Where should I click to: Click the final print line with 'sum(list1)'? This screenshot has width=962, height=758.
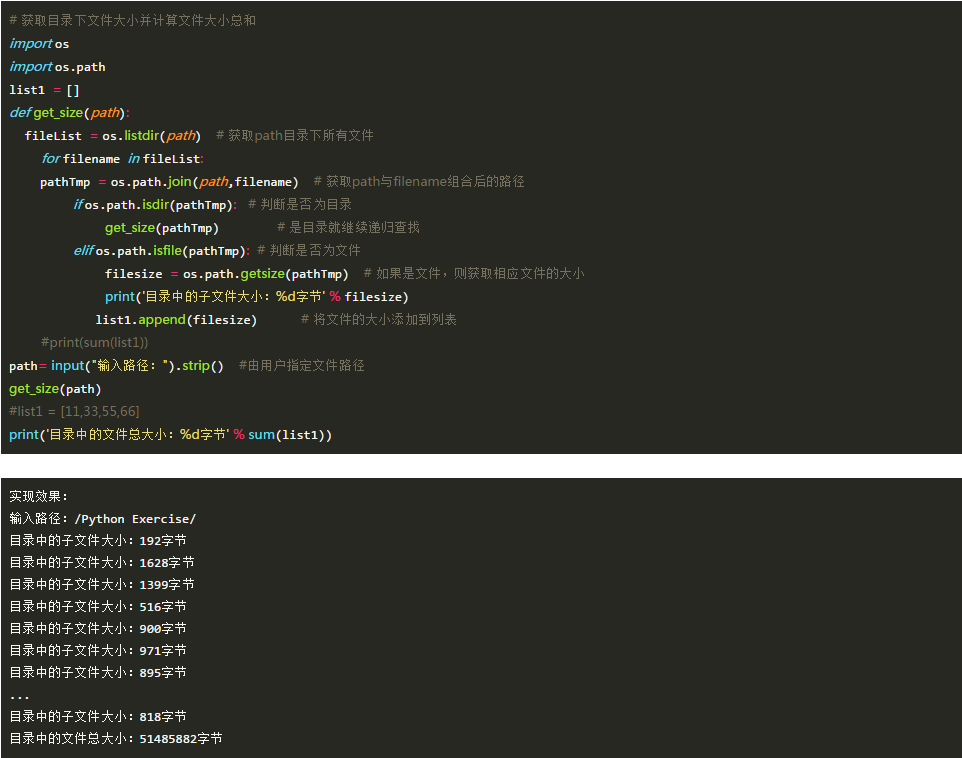(171, 435)
